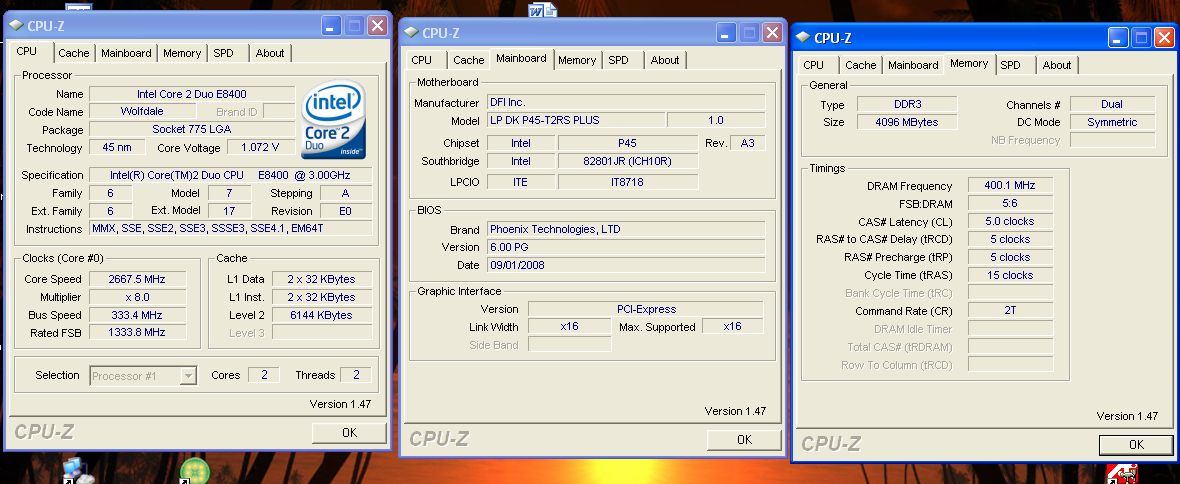Open Mainboard tab in left CPU-Z window

click(126, 53)
